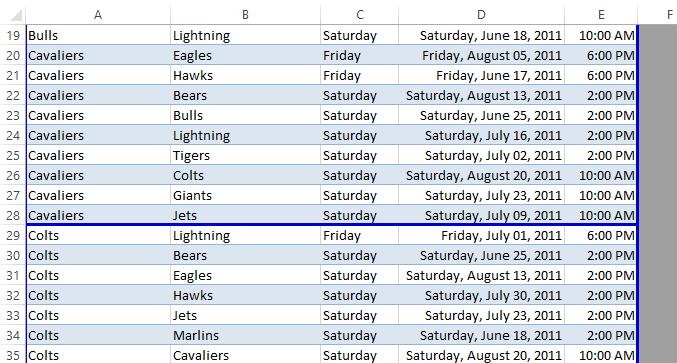Click the Saturday, July 09, 2011 date cell
The width and height of the screenshot is (677, 363).
(481, 215)
